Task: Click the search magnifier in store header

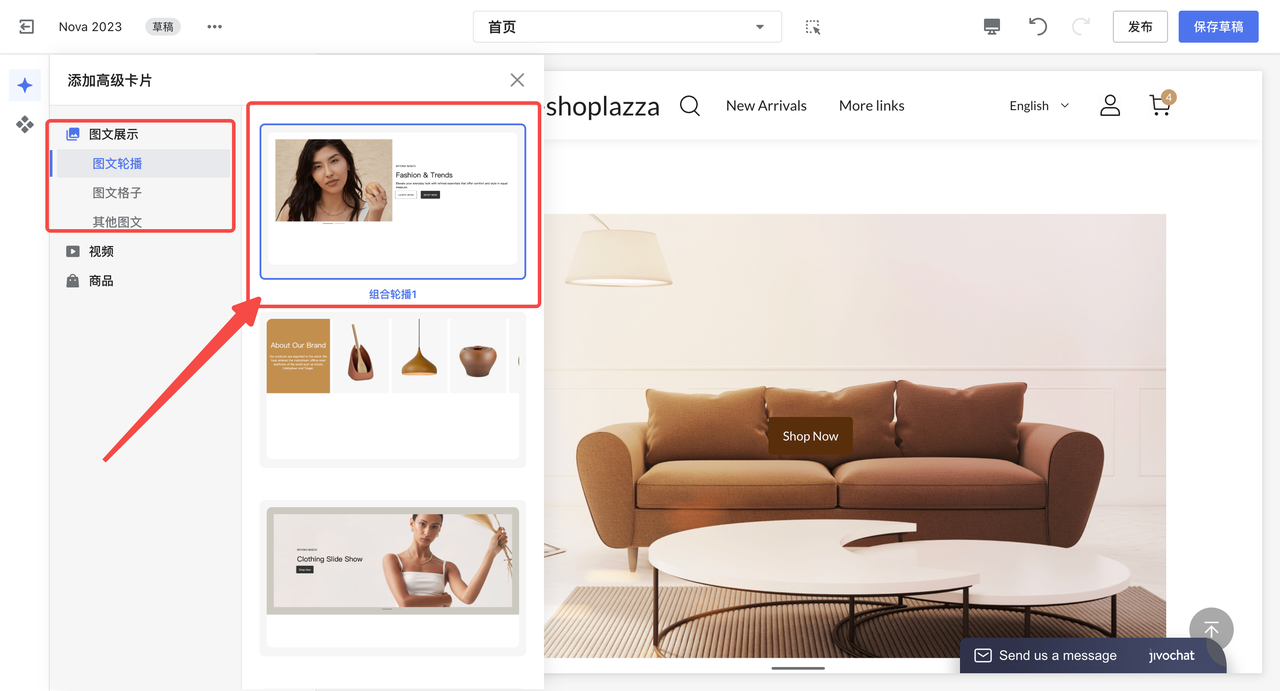Action: pyautogui.click(x=690, y=106)
